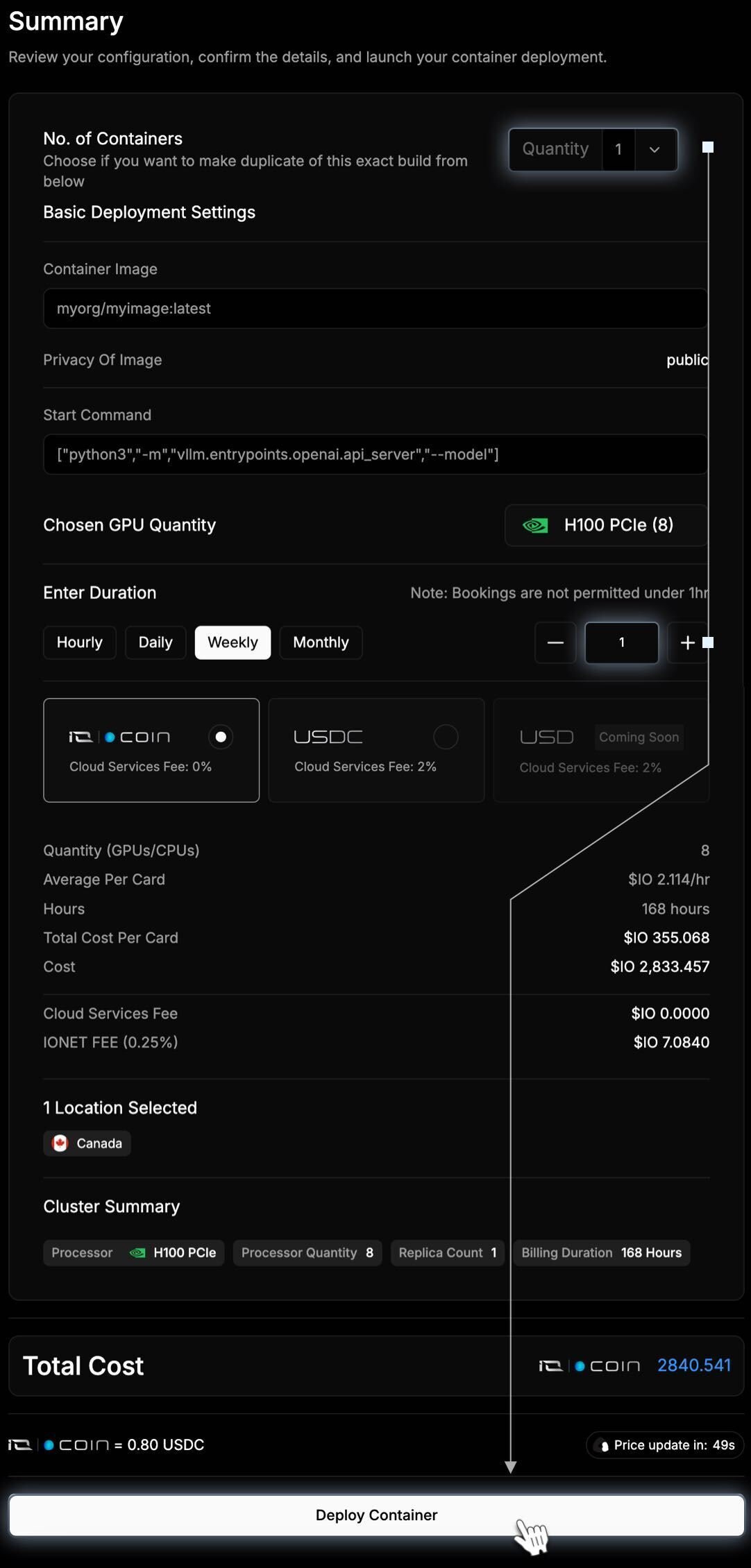Select the Daily duration tab
Viewport: 751px width, 1568px height.
point(155,642)
